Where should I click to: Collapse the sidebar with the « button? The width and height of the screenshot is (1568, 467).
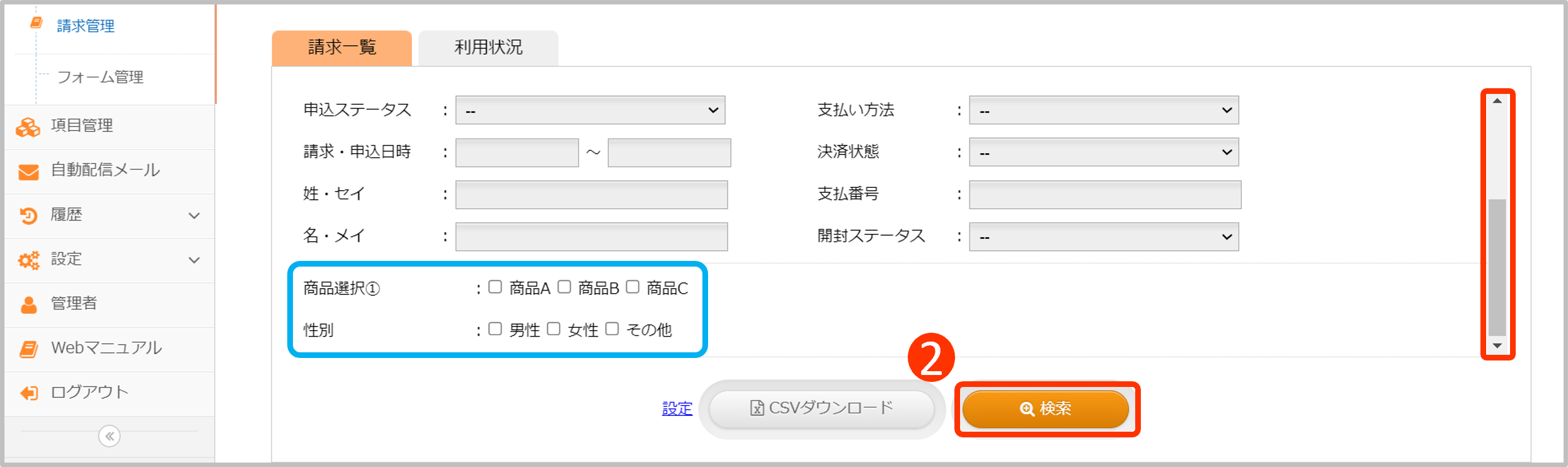108,435
